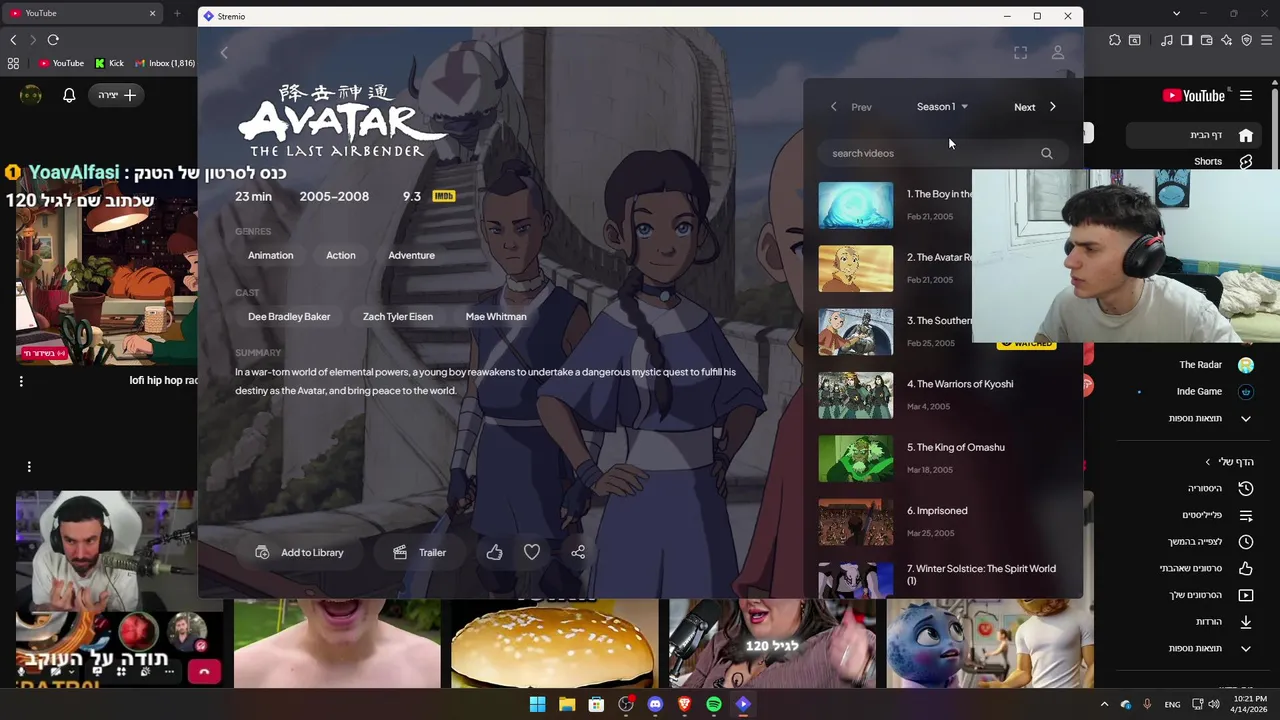1280x720 pixels.
Task: Open the Kick bookmark
Action: pyautogui.click(x=110, y=63)
